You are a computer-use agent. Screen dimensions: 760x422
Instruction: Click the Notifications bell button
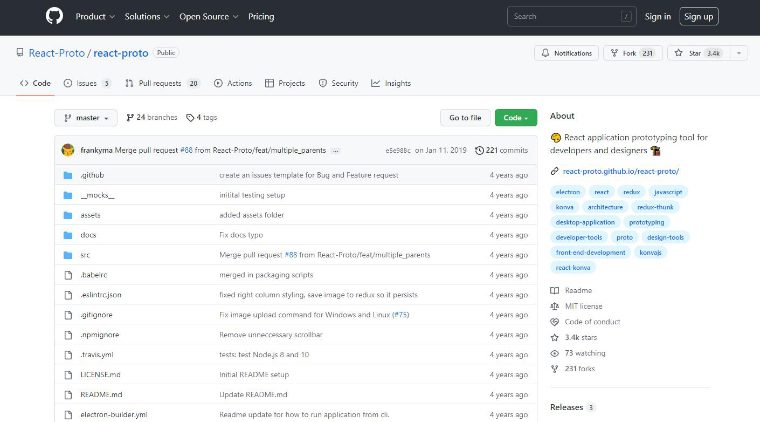(566, 53)
